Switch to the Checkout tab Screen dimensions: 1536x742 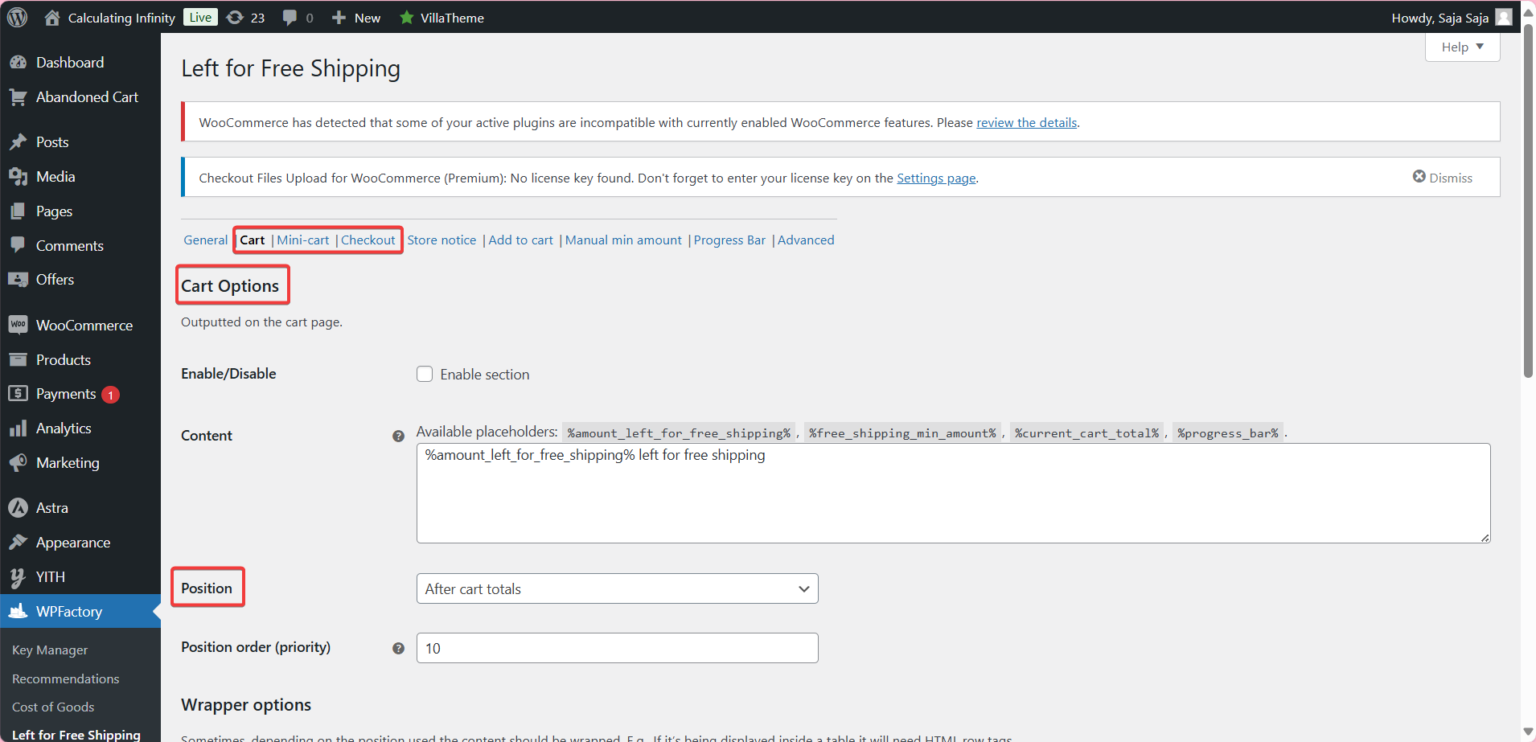[368, 239]
